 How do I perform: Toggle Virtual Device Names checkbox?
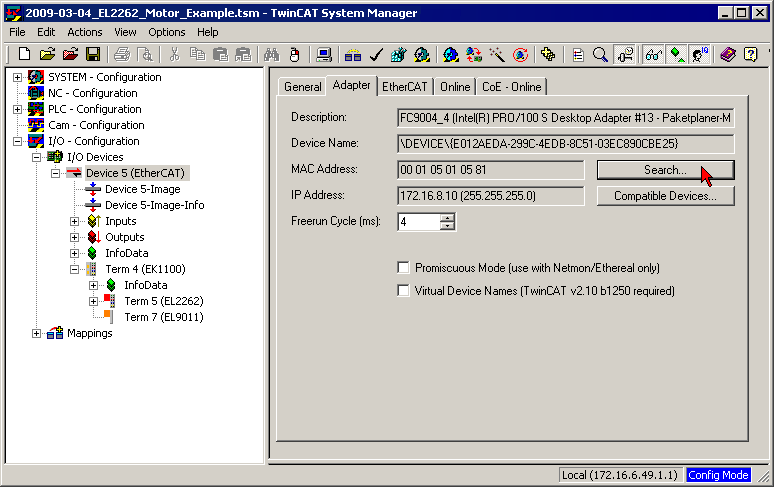(403, 291)
